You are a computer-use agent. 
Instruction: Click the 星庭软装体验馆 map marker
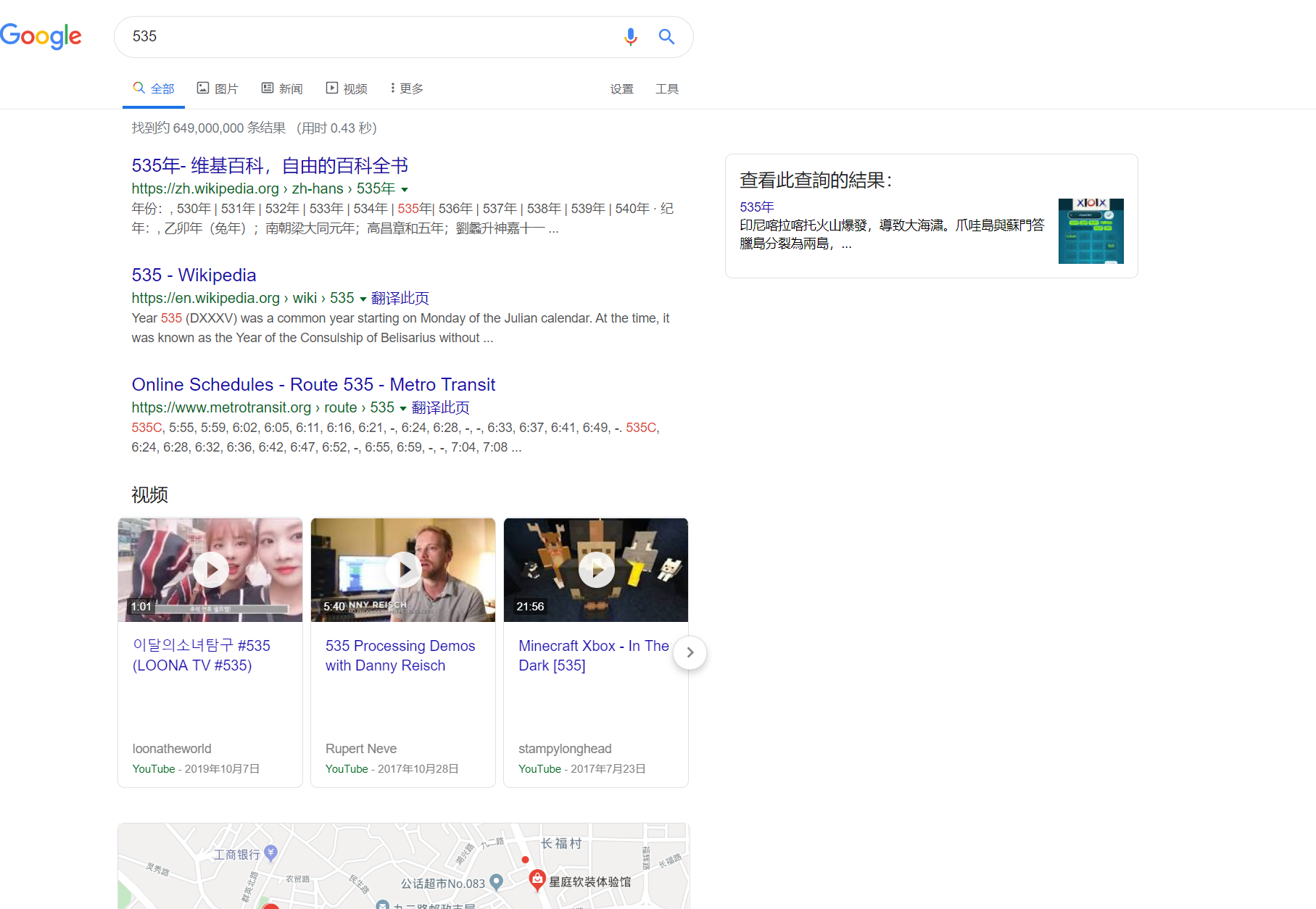537,880
